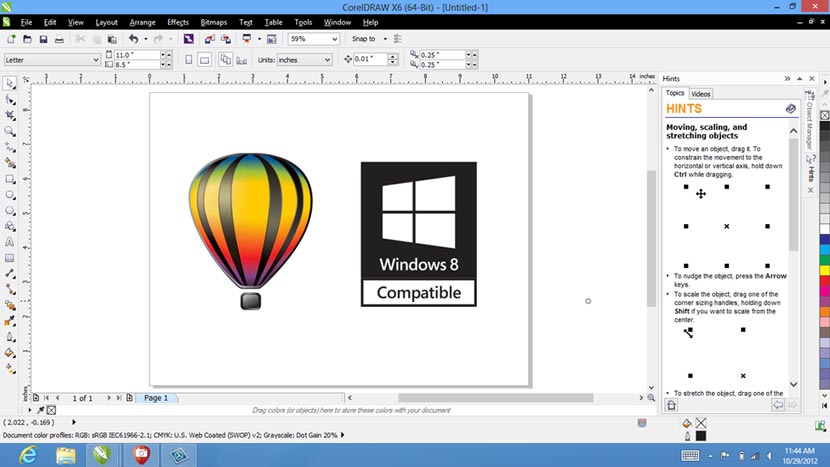Click the Save icon in toolbar
The height and width of the screenshot is (467, 830).
point(43,39)
